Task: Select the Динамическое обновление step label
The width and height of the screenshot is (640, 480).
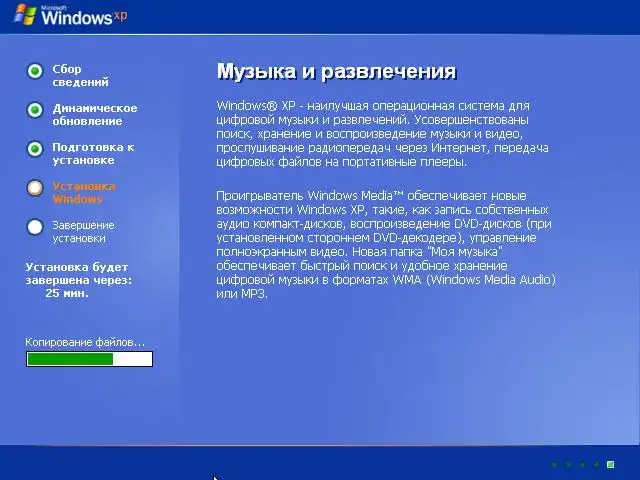Action: (95, 115)
